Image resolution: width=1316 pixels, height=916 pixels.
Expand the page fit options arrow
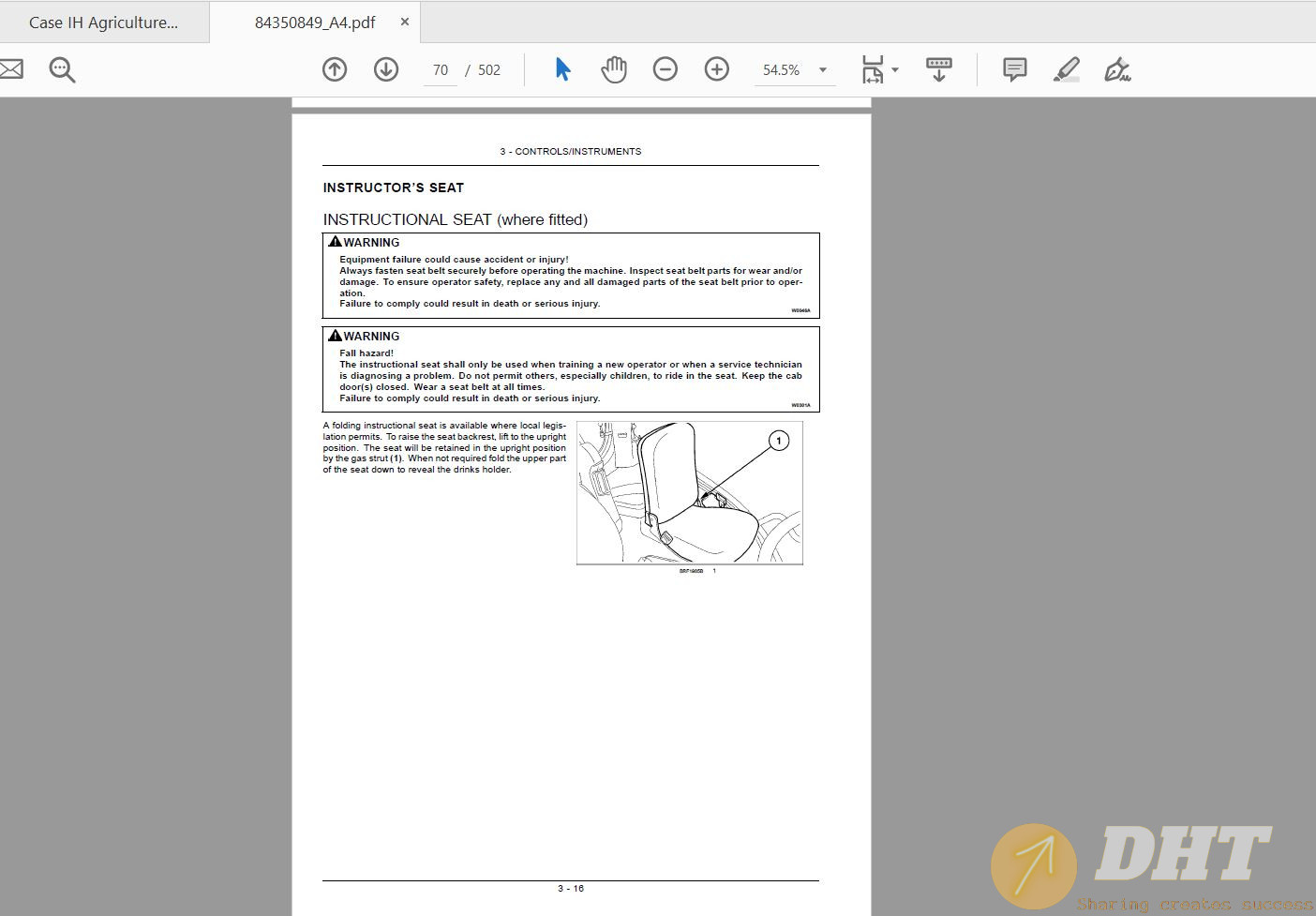(895, 69)
